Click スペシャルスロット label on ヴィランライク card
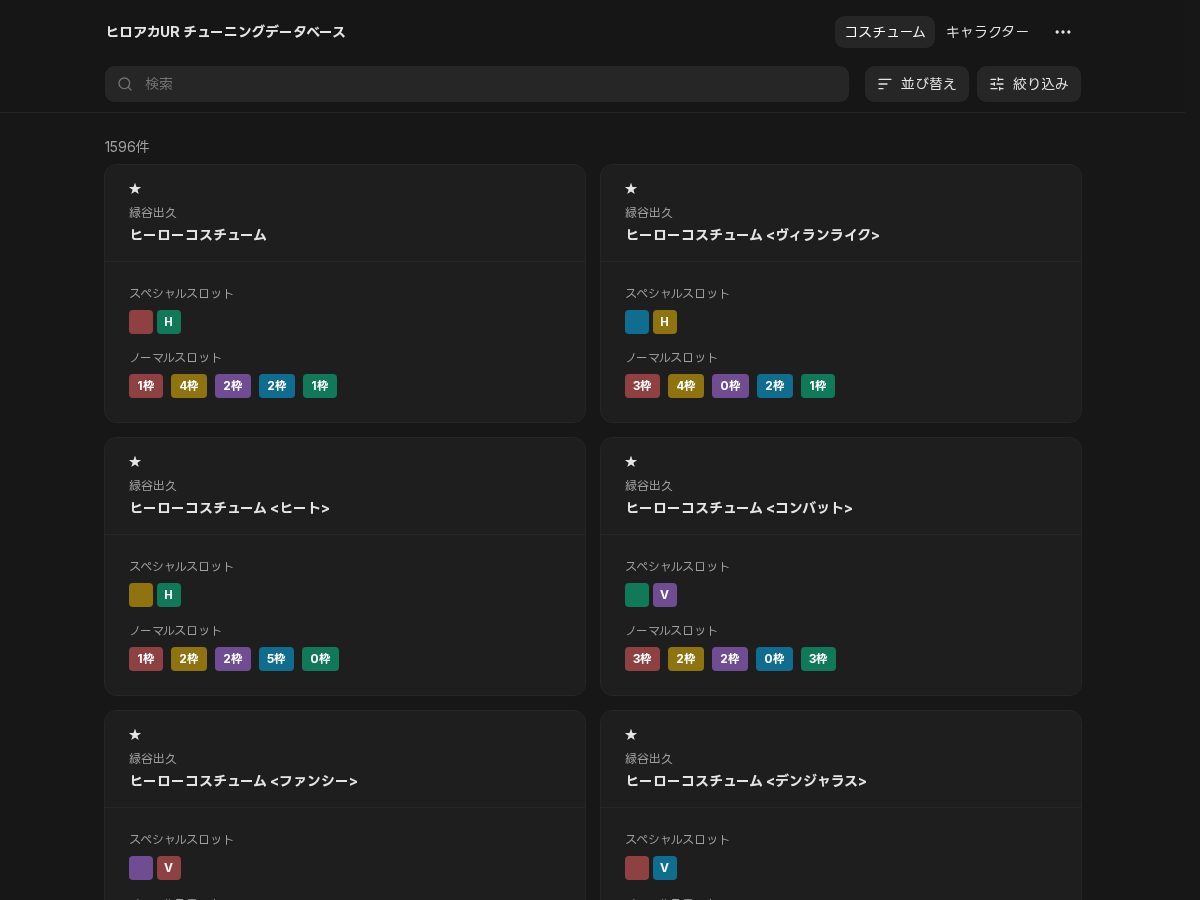Screen dimensions: 1200x900 click(x=678, y=294)
